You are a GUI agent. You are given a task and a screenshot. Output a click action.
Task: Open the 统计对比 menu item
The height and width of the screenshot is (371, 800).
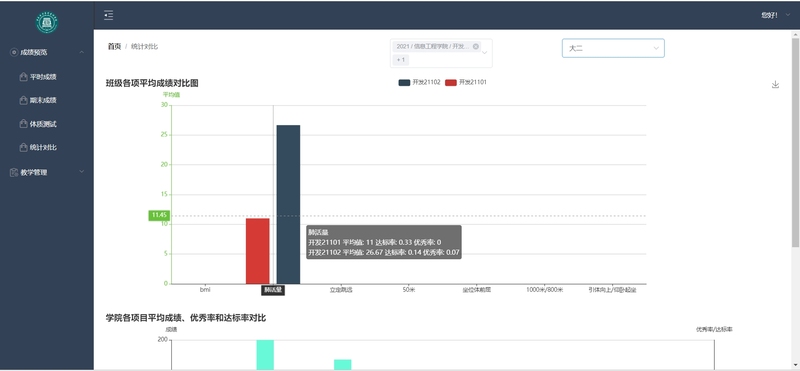(x=46, y=147)
